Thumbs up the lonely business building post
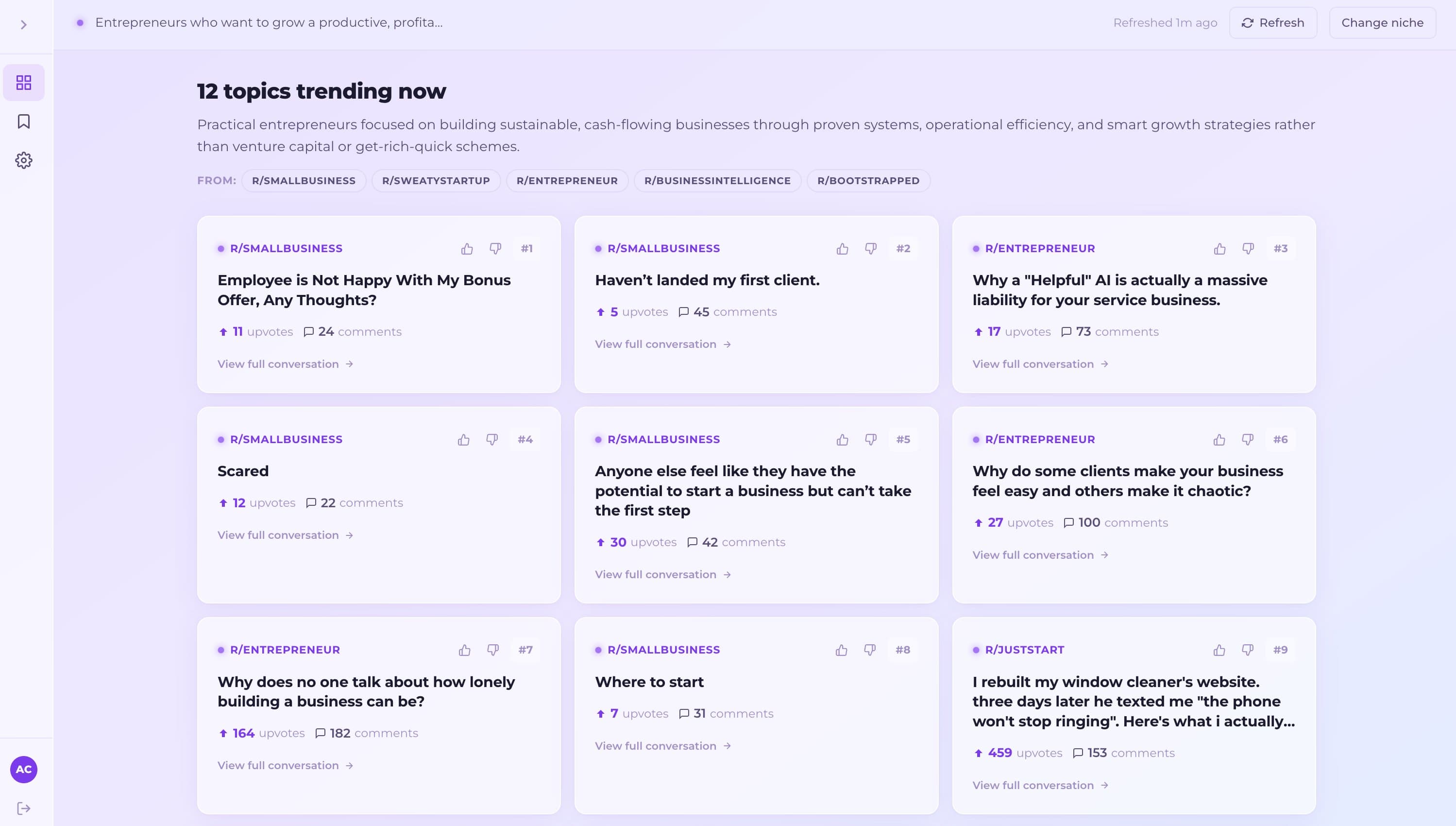Image resolution: width=1456 pixels, height=826 pixels. (x=464, y=650)
